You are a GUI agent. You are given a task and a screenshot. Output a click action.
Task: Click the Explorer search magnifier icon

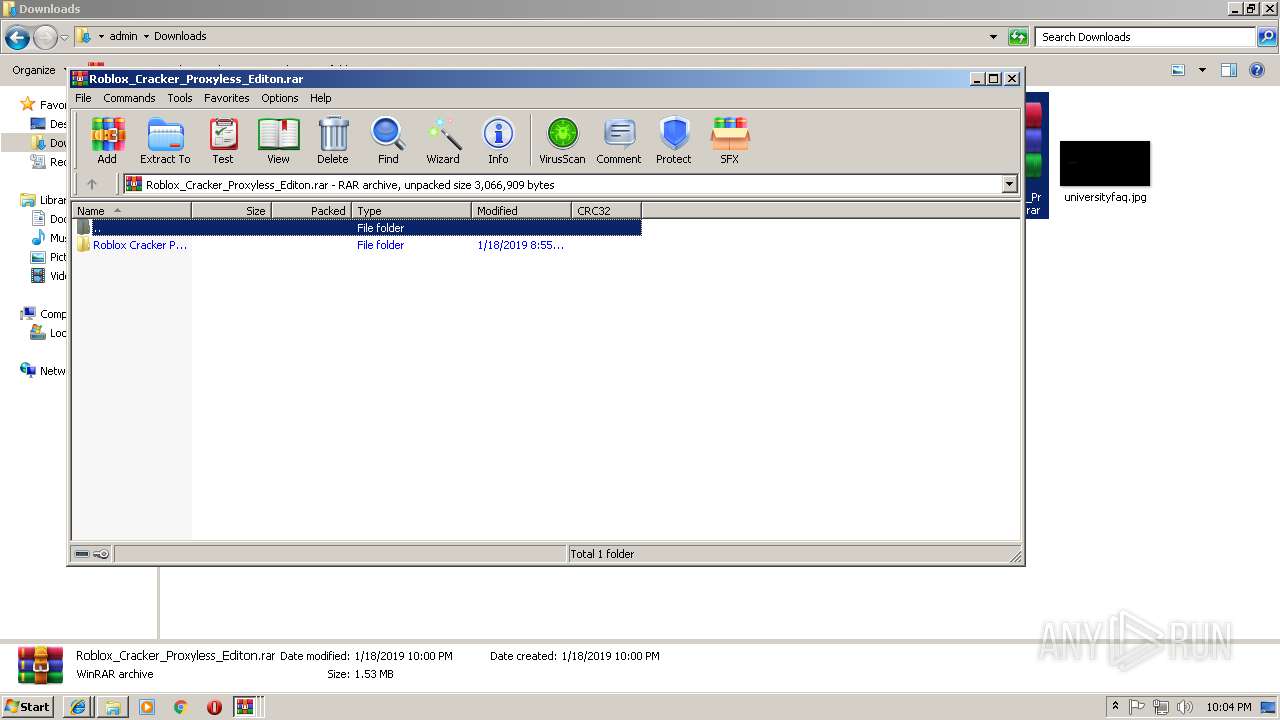[1267, 37]
